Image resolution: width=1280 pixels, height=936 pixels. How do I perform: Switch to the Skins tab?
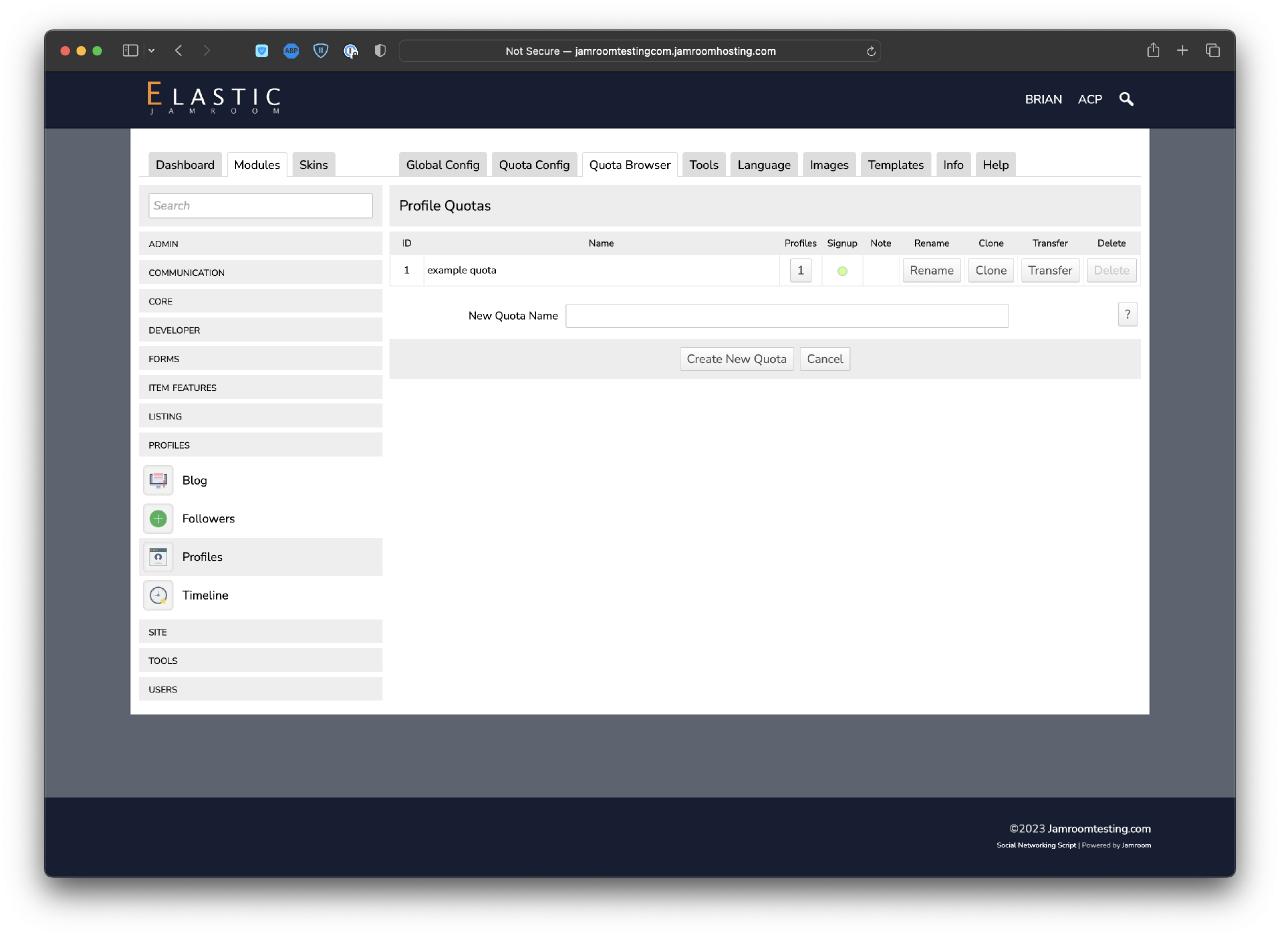[313, 165]
